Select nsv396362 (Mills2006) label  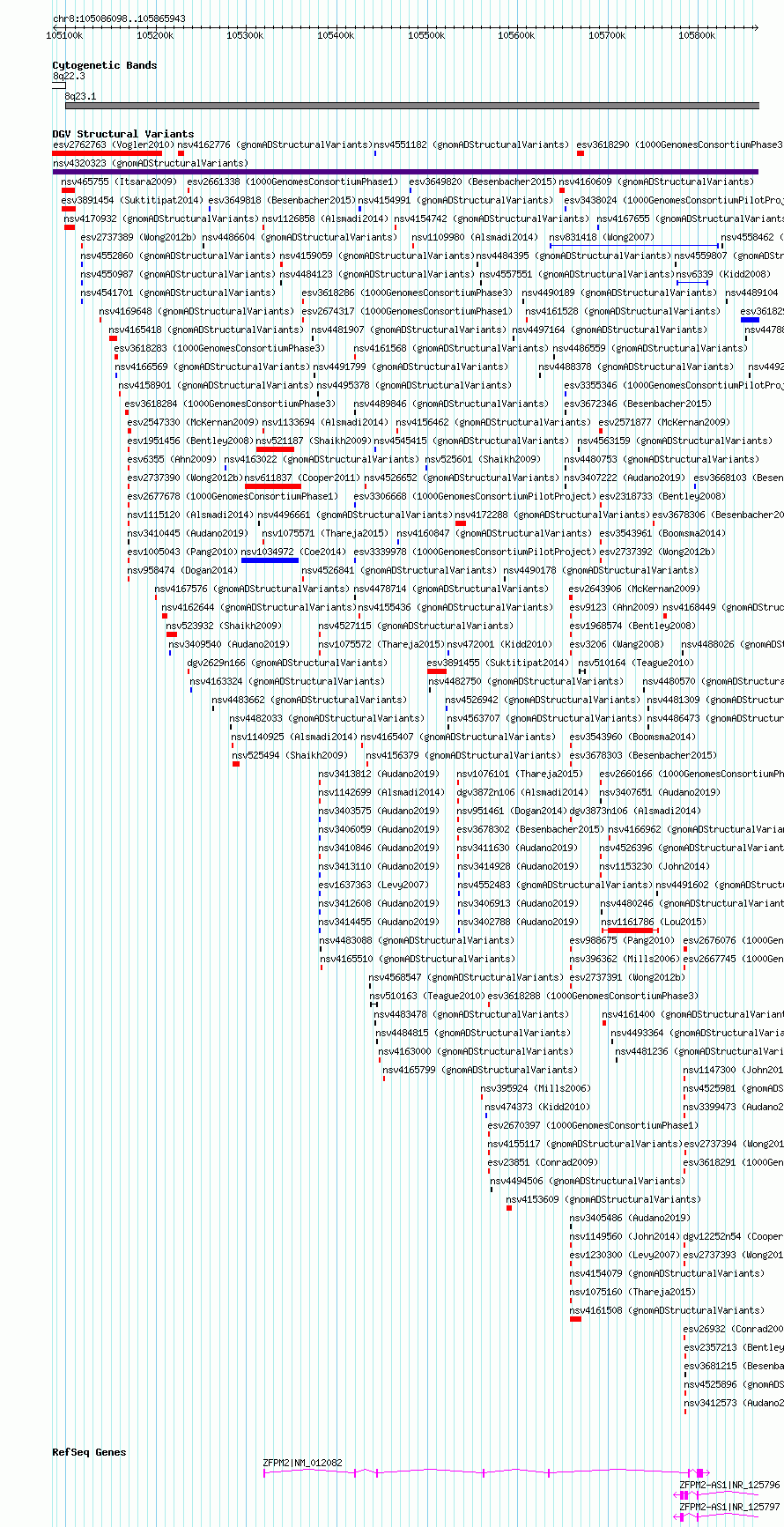click(625, 959)
